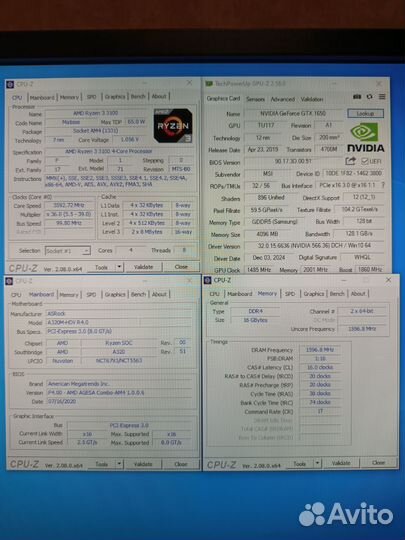
Task: Click Validate in top-left CPU-Z window
Action: pos(143,267)
